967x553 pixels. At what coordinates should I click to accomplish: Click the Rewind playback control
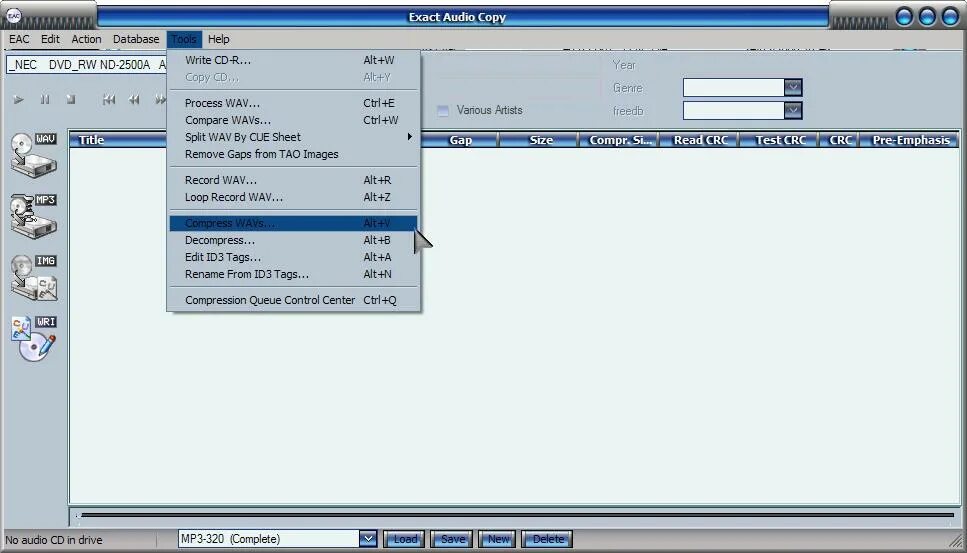point(134,99)
